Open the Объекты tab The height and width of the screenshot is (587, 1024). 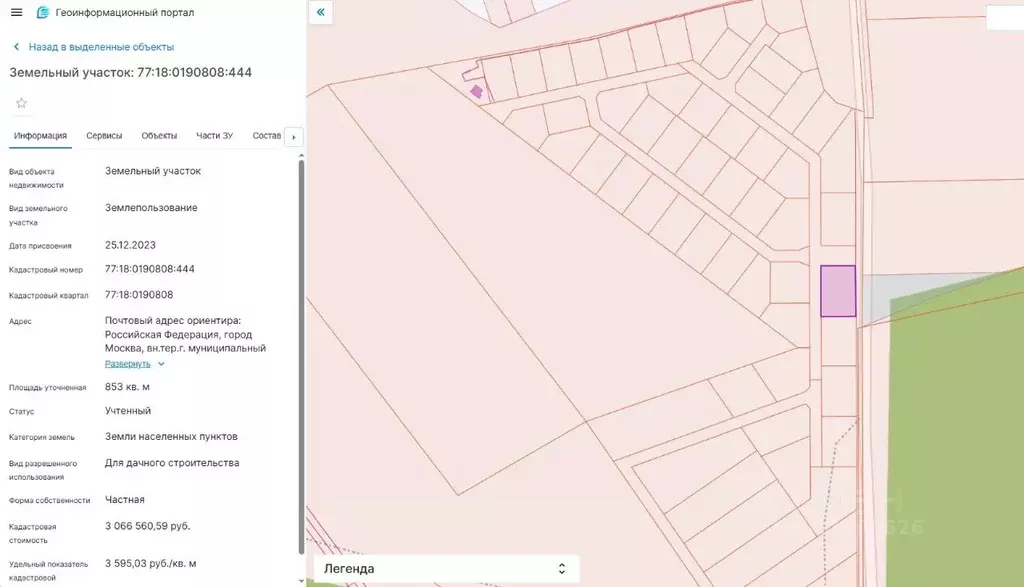(159, 136)
